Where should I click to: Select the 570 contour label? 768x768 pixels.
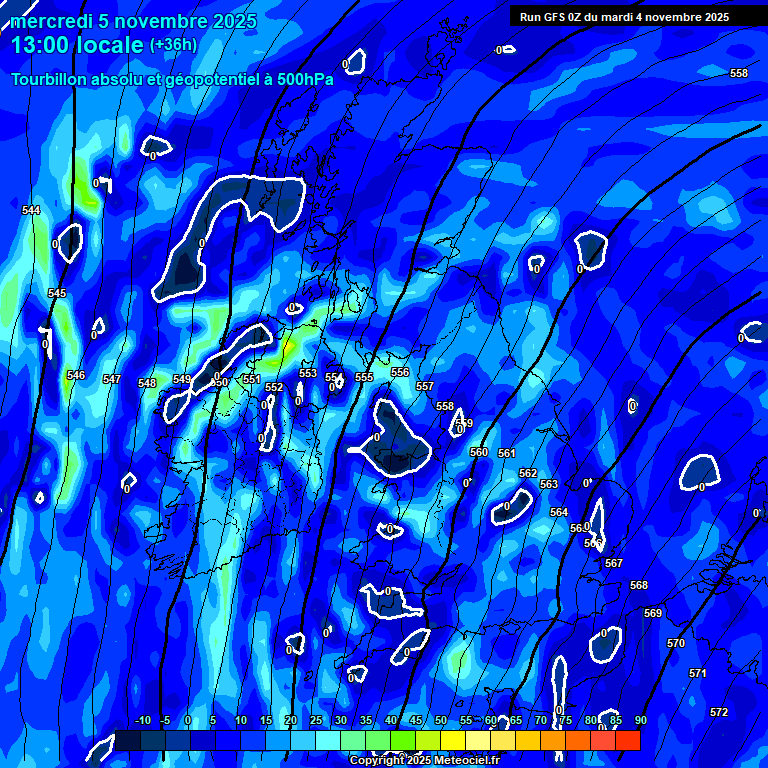(676, 643)
